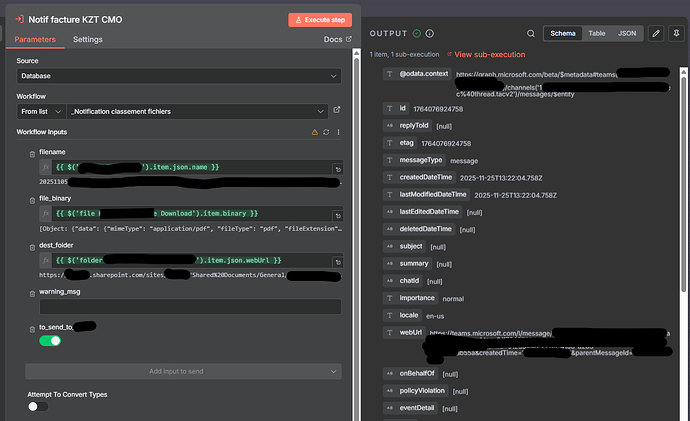690x421 pixels.
Task: Delete the dest_folder input with trash icon
Action: [x=32, y=248]
